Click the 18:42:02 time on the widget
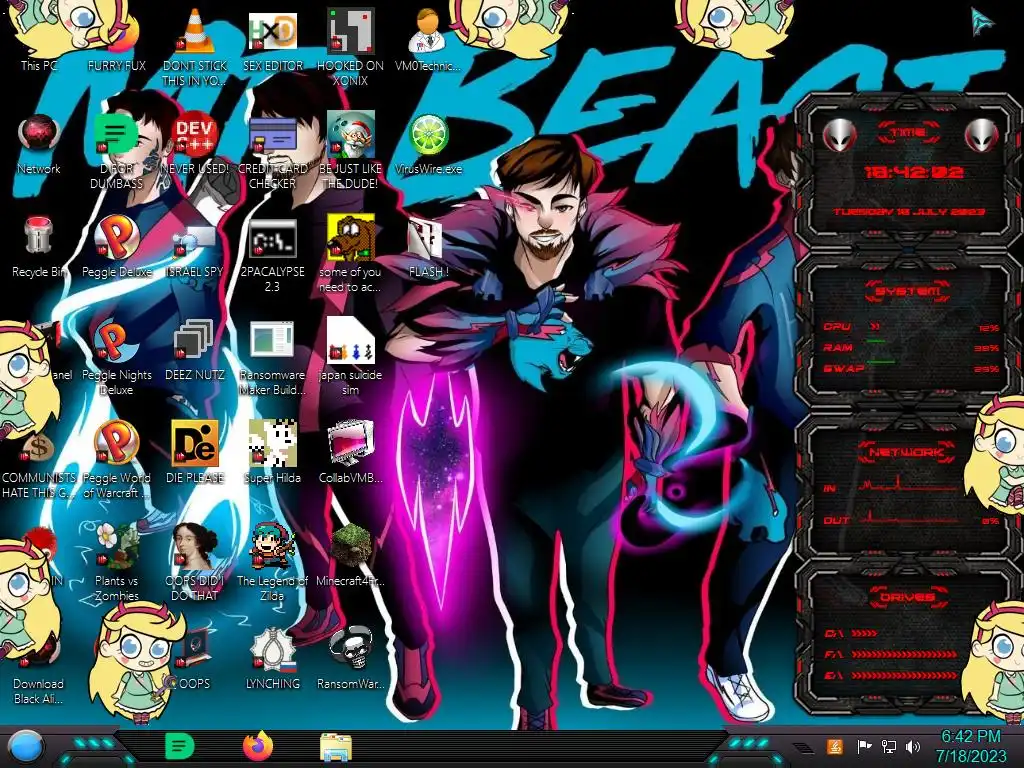 tap(914, 172)
